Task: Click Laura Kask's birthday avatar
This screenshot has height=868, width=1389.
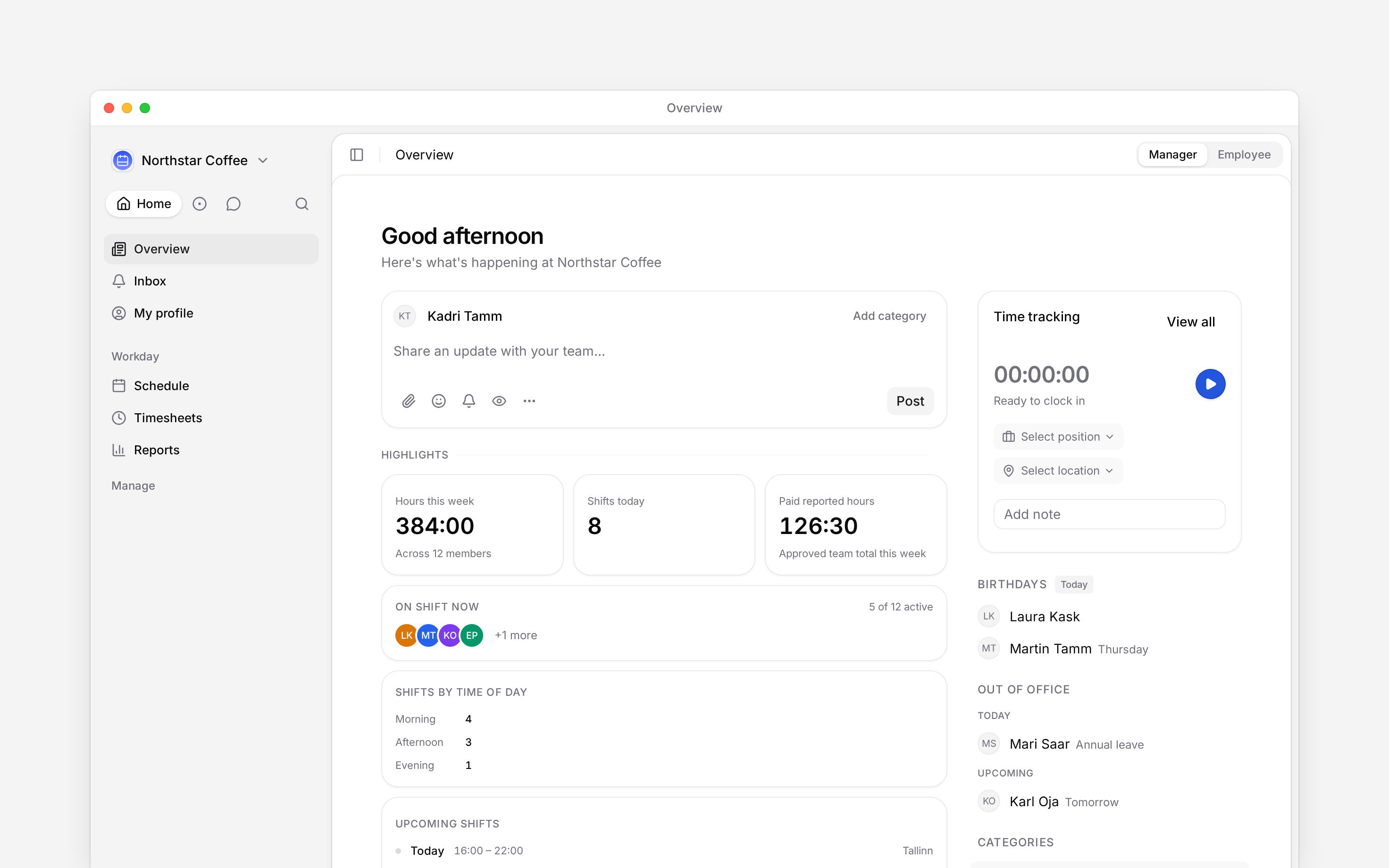Action: (x=989, y=617)
